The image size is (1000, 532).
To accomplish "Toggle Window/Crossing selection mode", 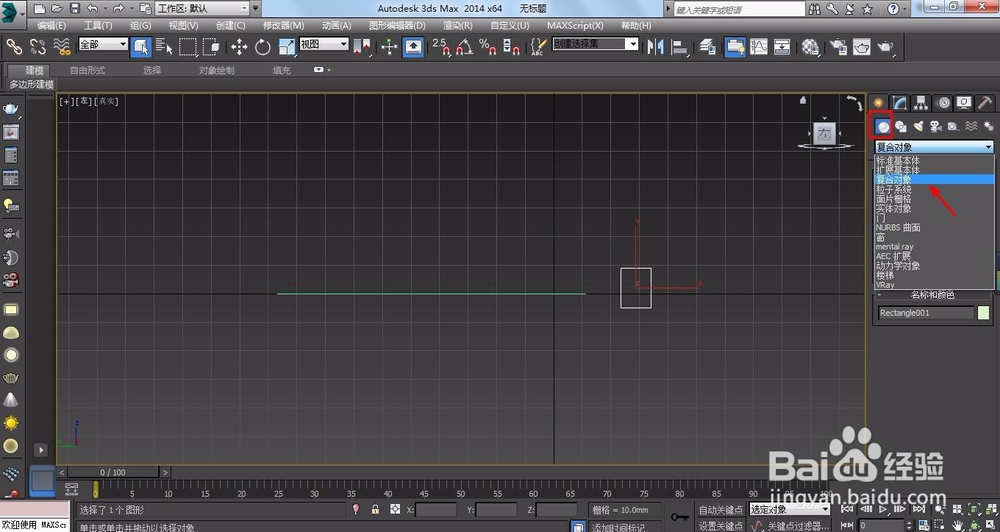I will coord(211,47).
